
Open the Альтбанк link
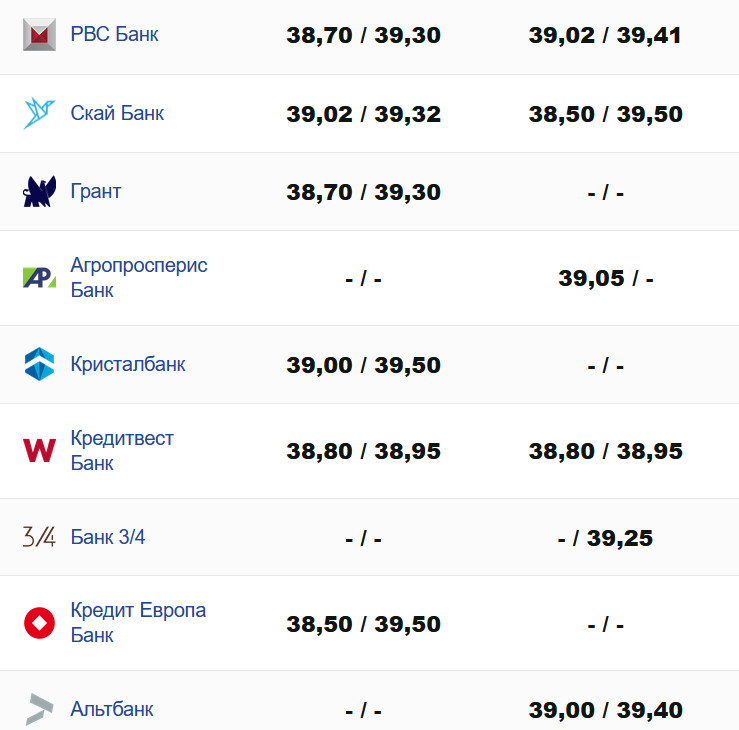(112, 709)
